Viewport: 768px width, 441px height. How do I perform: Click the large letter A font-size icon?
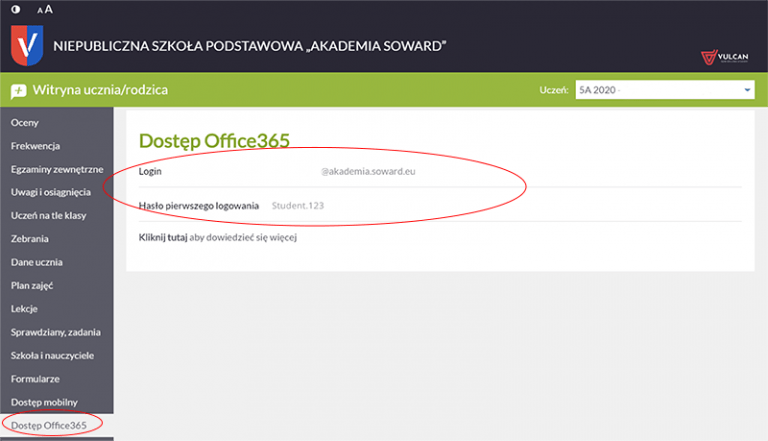[48, 9]
